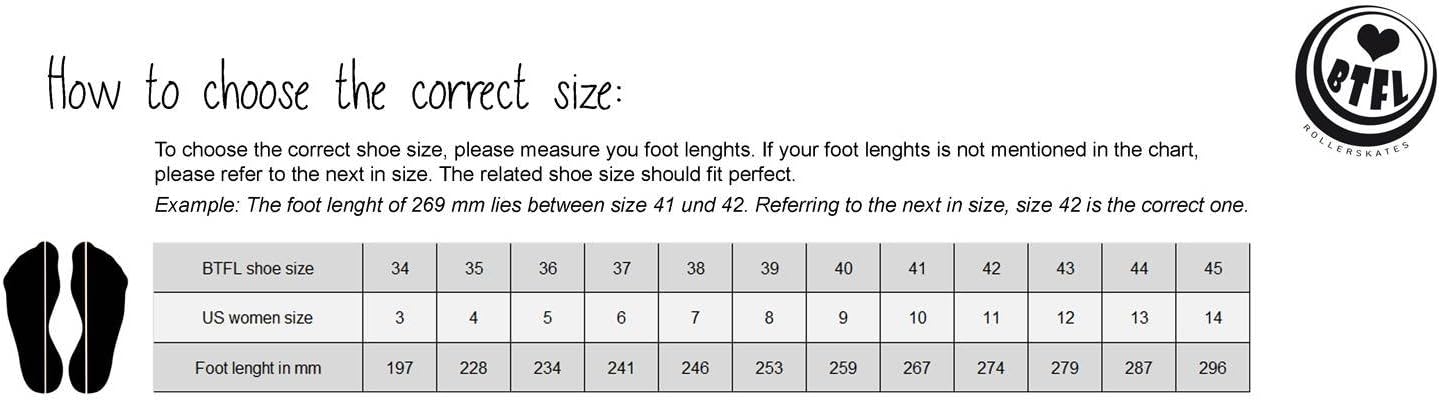Click the instruction paragraph about measuring foot

[675, 162]
